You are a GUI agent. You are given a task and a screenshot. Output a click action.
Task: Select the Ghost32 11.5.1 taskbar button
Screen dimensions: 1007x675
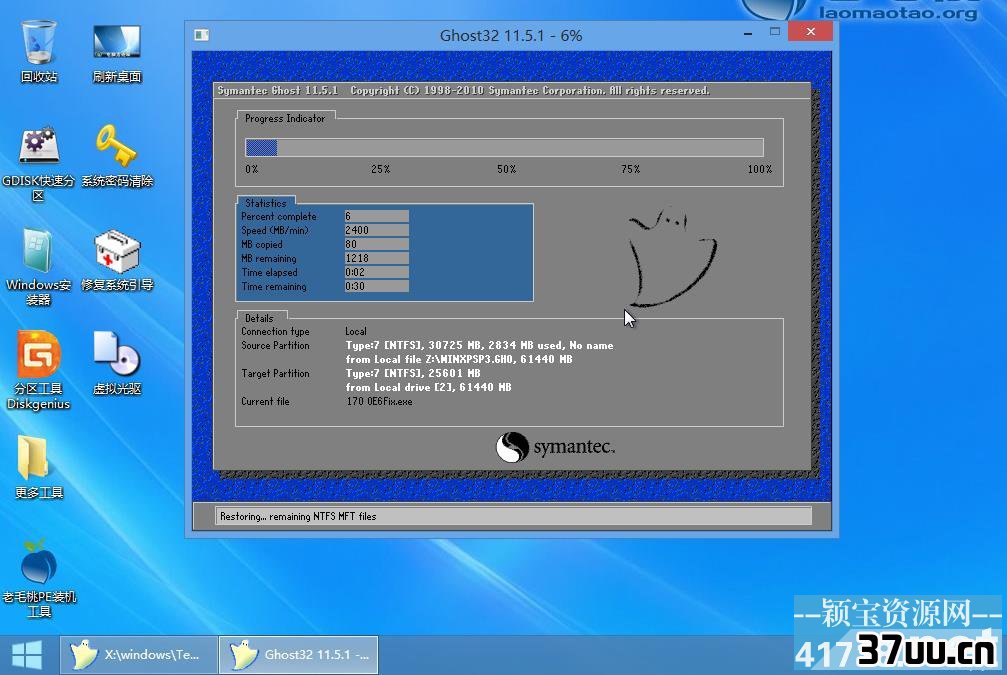click(x=299, y=655)
